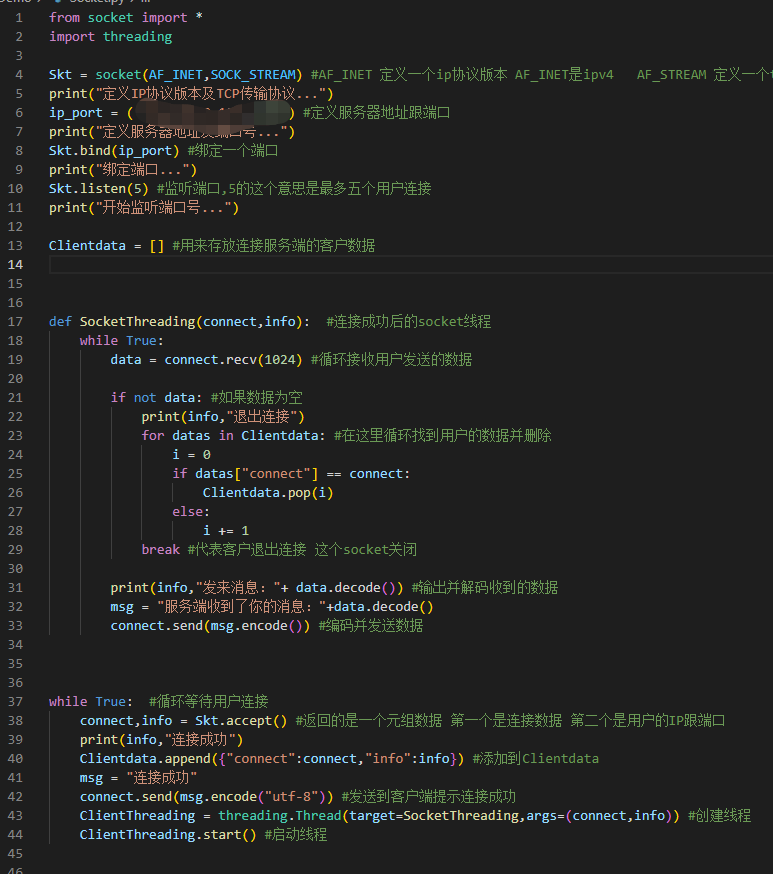Click "if not data:" condition
The height and width of the screenshot is (874, 773).
click(157, 397)
